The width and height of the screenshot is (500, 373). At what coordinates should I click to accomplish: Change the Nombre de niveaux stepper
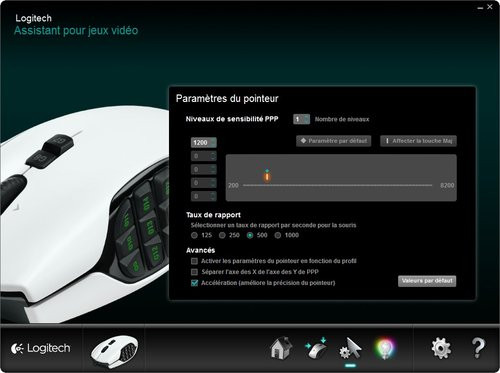pos(301,119)
